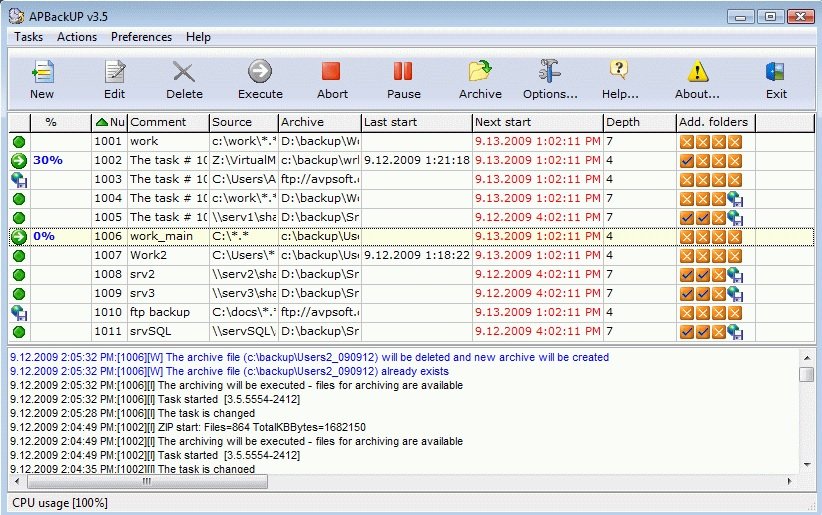Sort by the Last start column header

(417, 122)
